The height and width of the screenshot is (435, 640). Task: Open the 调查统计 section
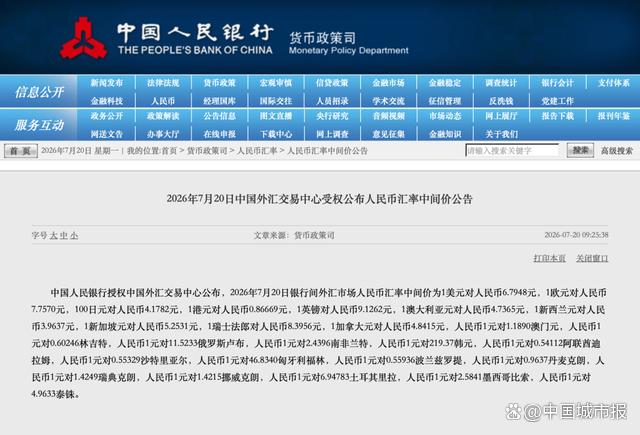coord(501,83)
